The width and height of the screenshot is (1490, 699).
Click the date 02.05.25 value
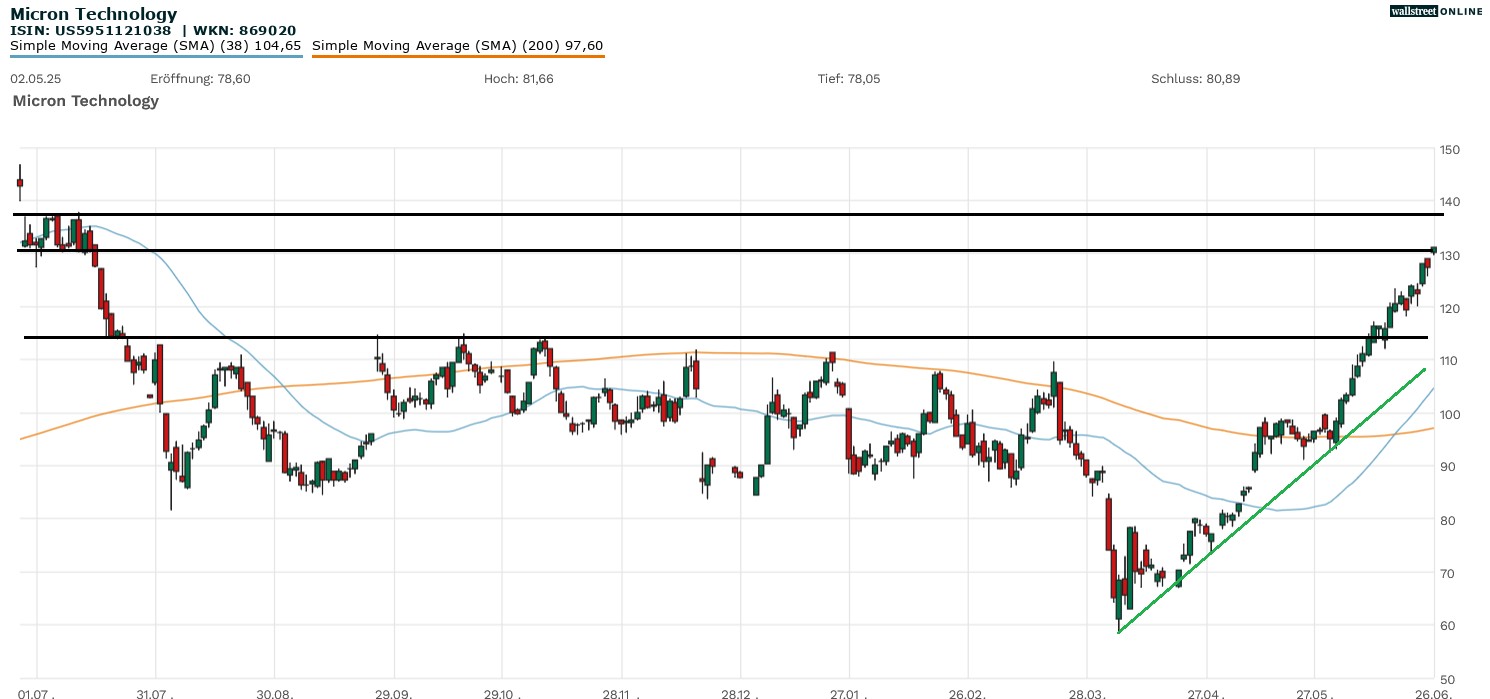pos(36,79)
